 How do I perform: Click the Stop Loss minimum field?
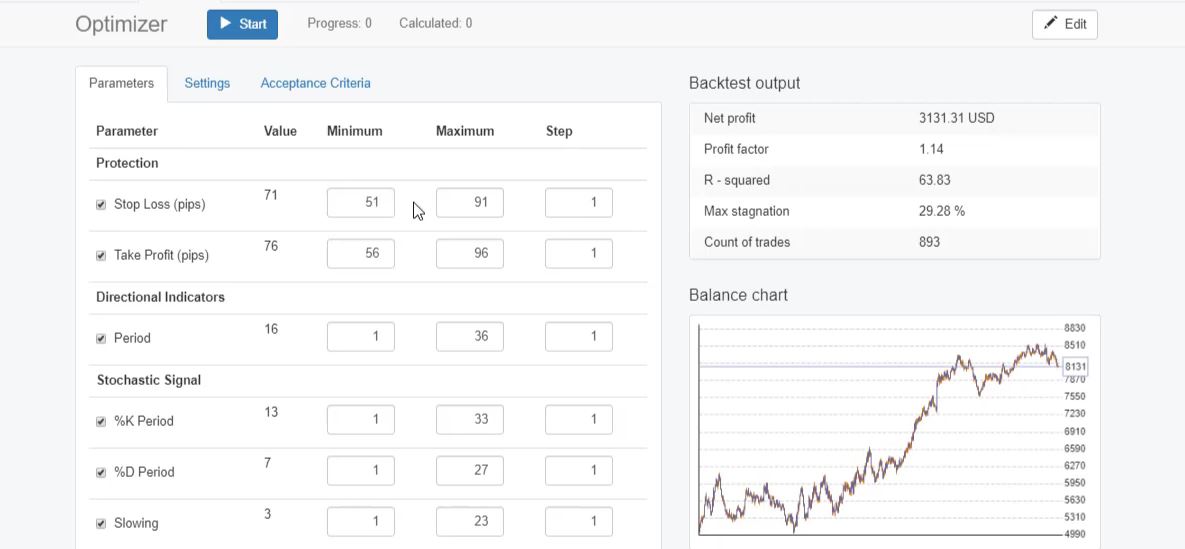(360, 203)
